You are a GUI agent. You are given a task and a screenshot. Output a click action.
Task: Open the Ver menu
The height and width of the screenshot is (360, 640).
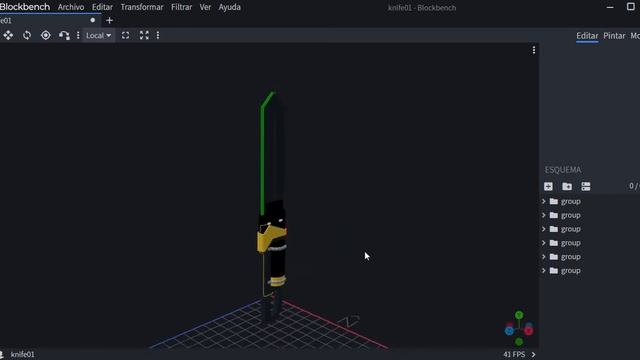[x=205, y=7]
